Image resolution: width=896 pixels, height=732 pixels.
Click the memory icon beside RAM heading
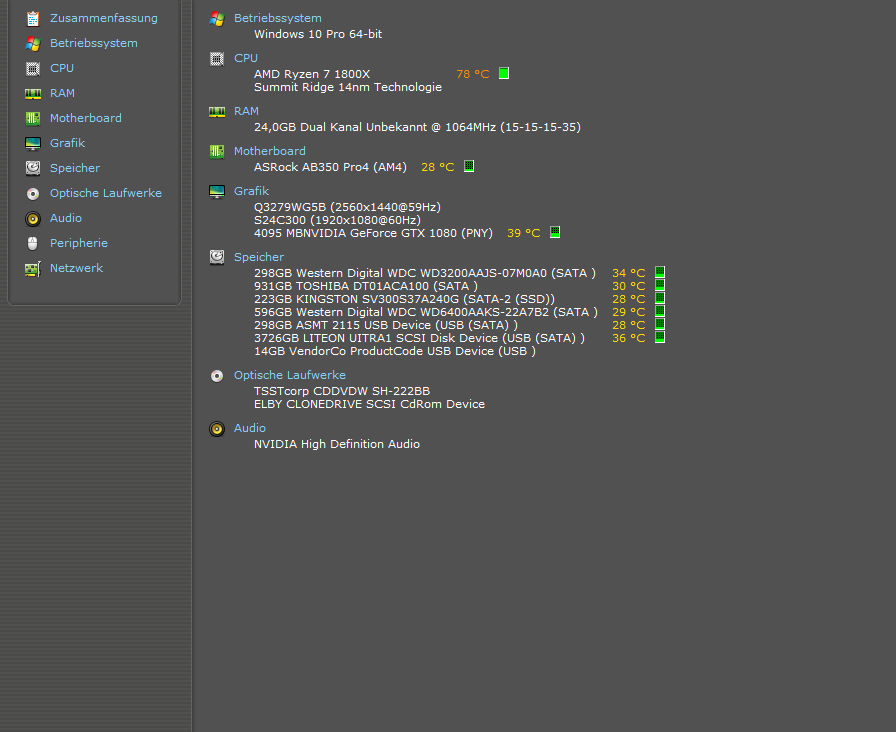pos(217,111)
